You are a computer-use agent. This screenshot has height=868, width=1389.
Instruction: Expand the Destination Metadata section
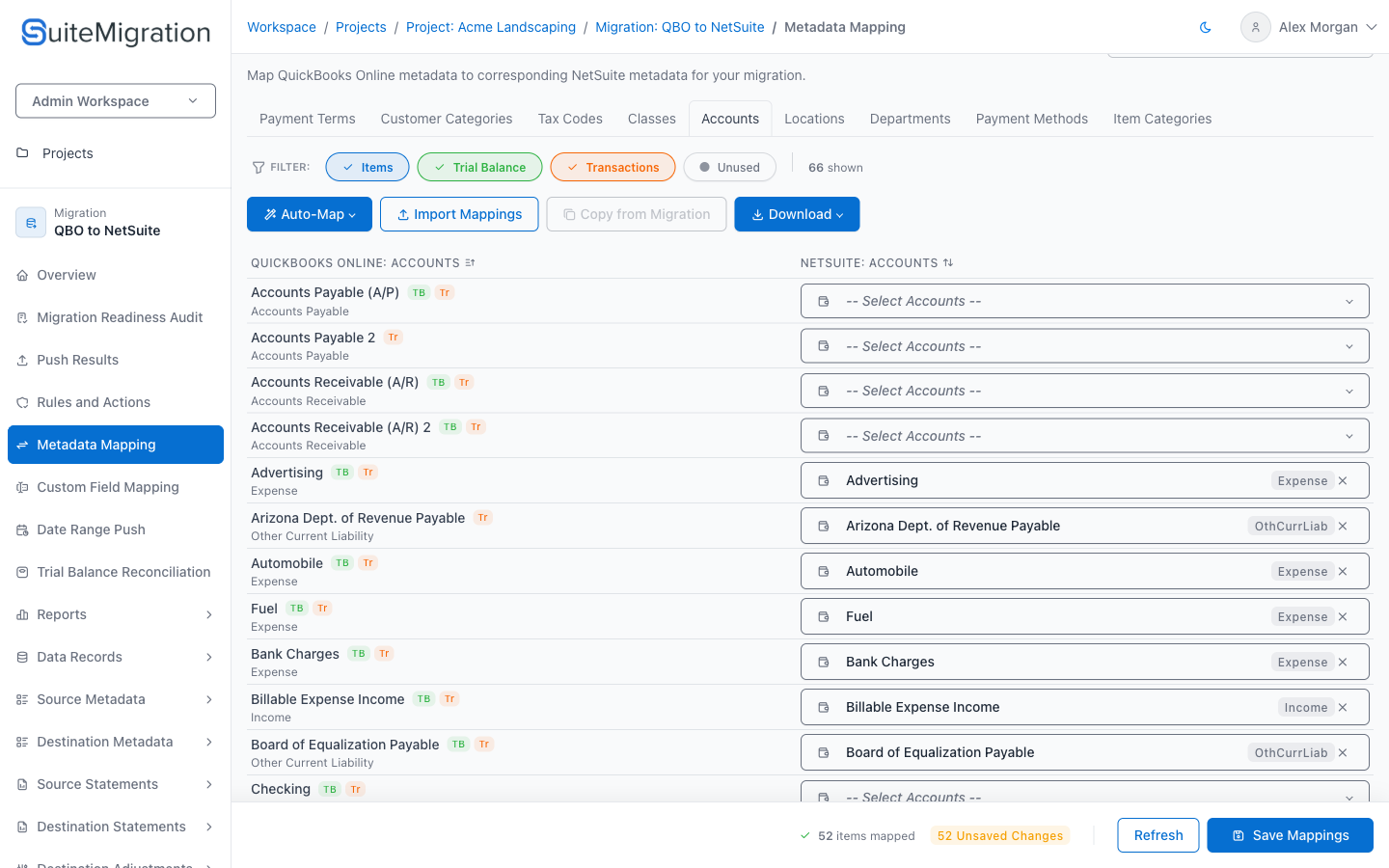[x=209, y=743]
